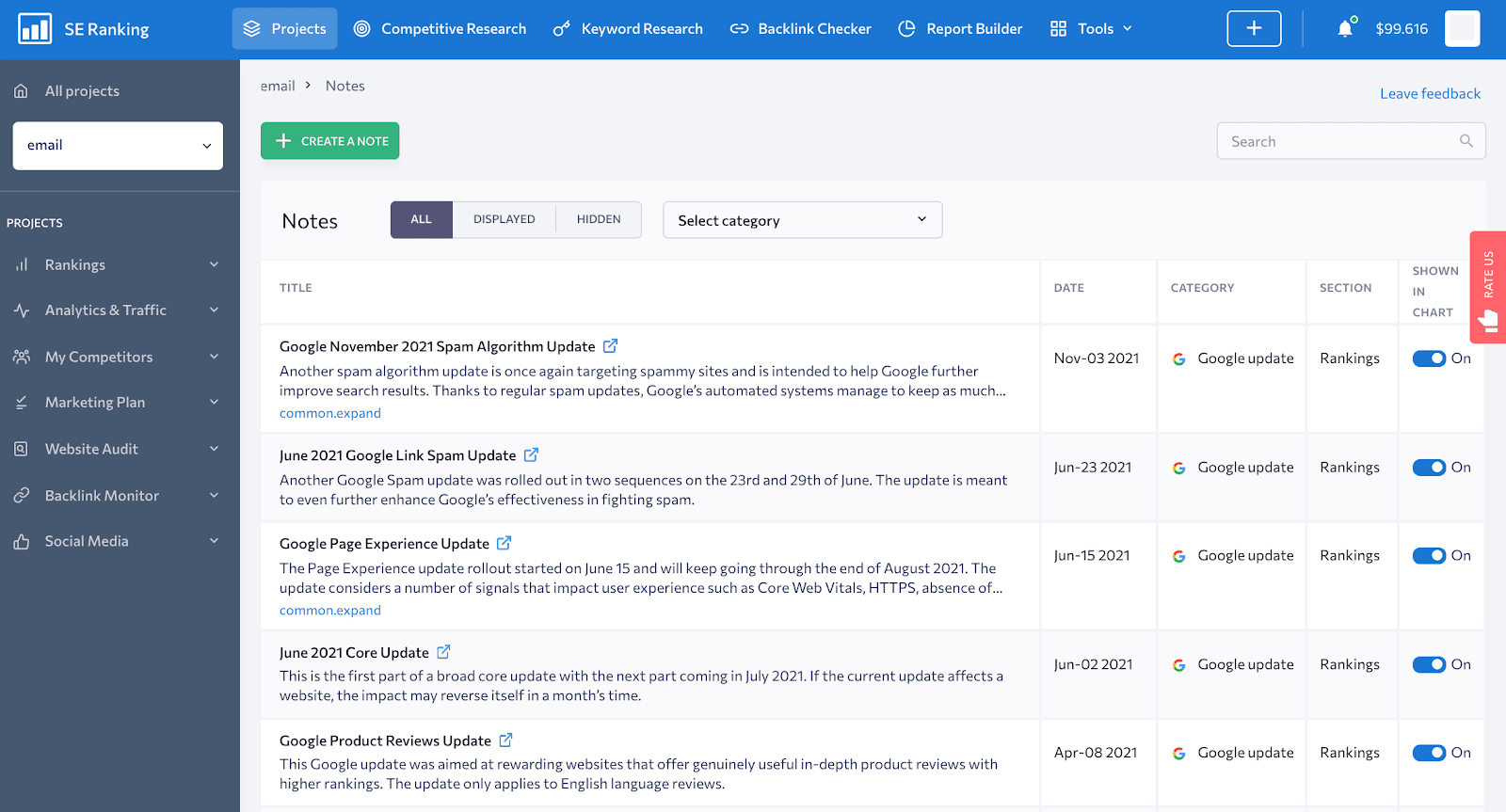Click the DATE column header
The height and width of the screenshot is (812, 1506).
(x=1069, y=288)
